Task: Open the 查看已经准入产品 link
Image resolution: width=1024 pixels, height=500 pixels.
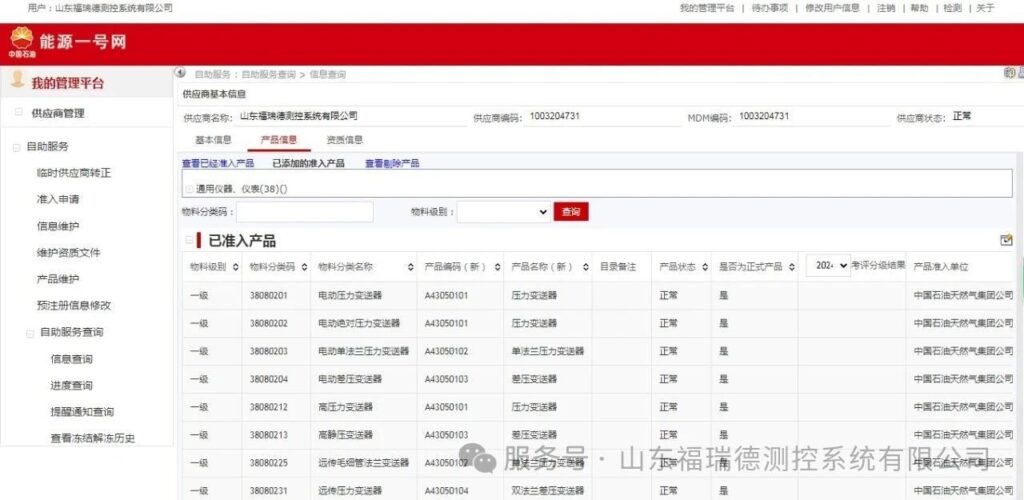Action: 217,164
